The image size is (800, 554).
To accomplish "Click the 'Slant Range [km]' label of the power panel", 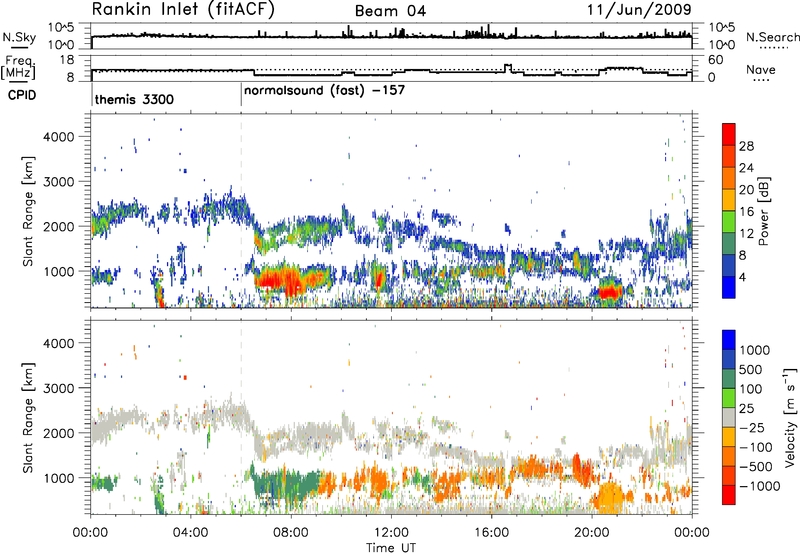I will pyautogui.click(x=28, y=211).
